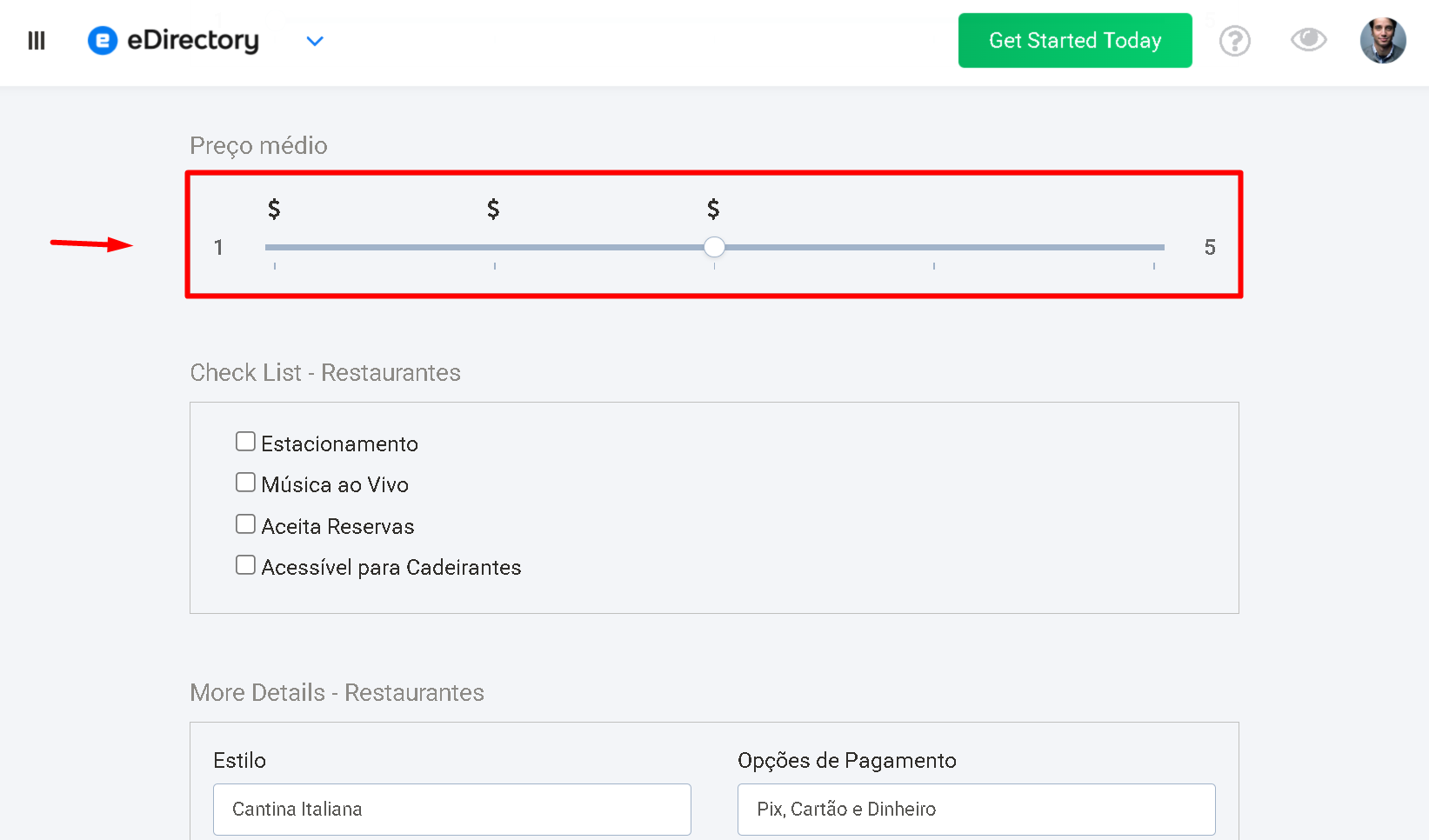Click the eDirectory brand name text

(x=193, y=41)
